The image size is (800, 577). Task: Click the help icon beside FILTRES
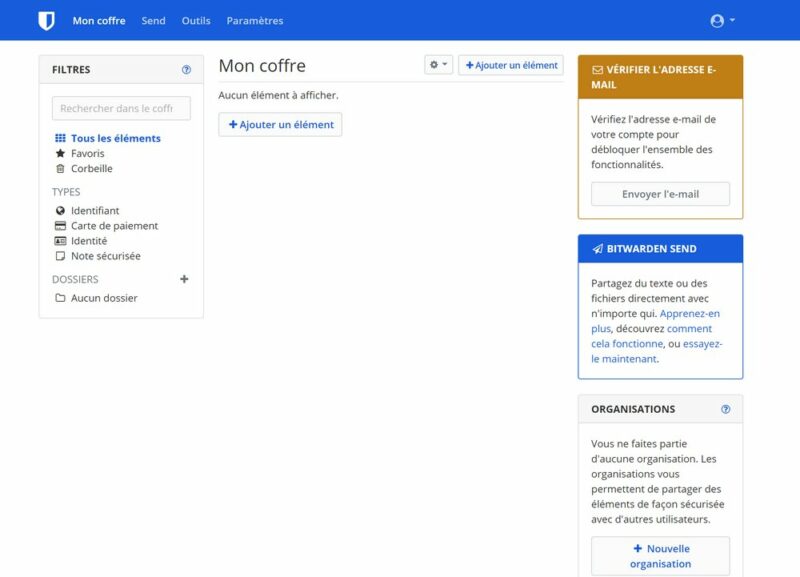pos(186,70)
